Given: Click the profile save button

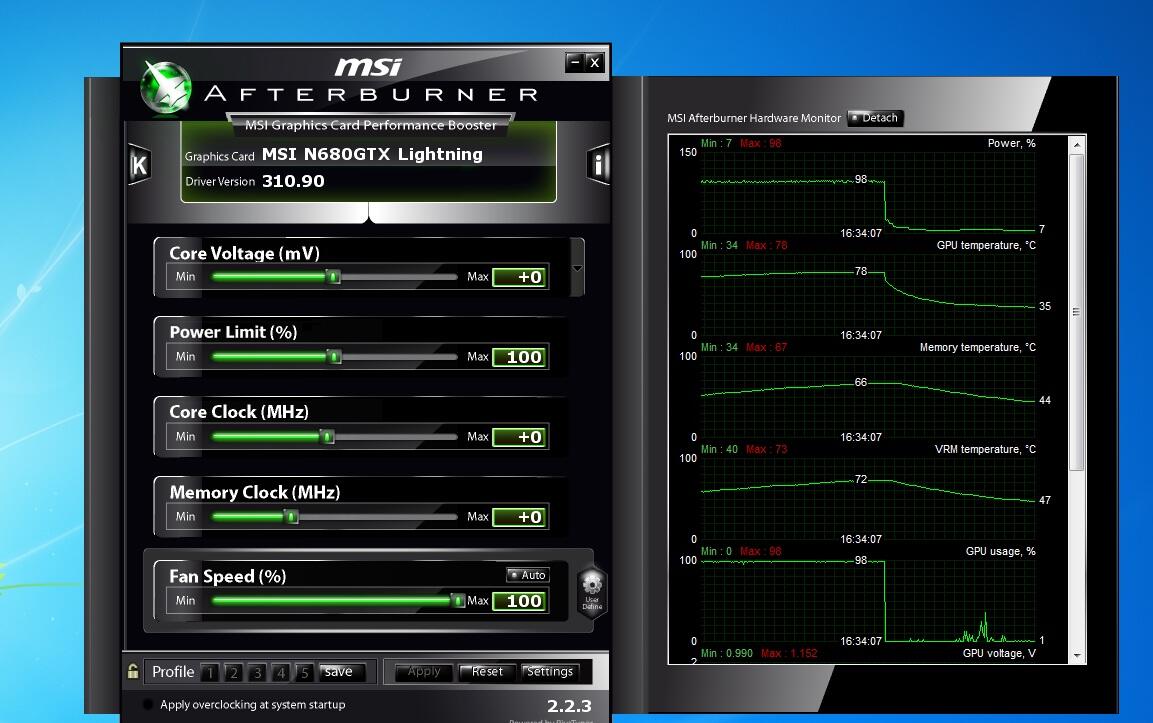Looking at the screenshot, I should point(341,672).
